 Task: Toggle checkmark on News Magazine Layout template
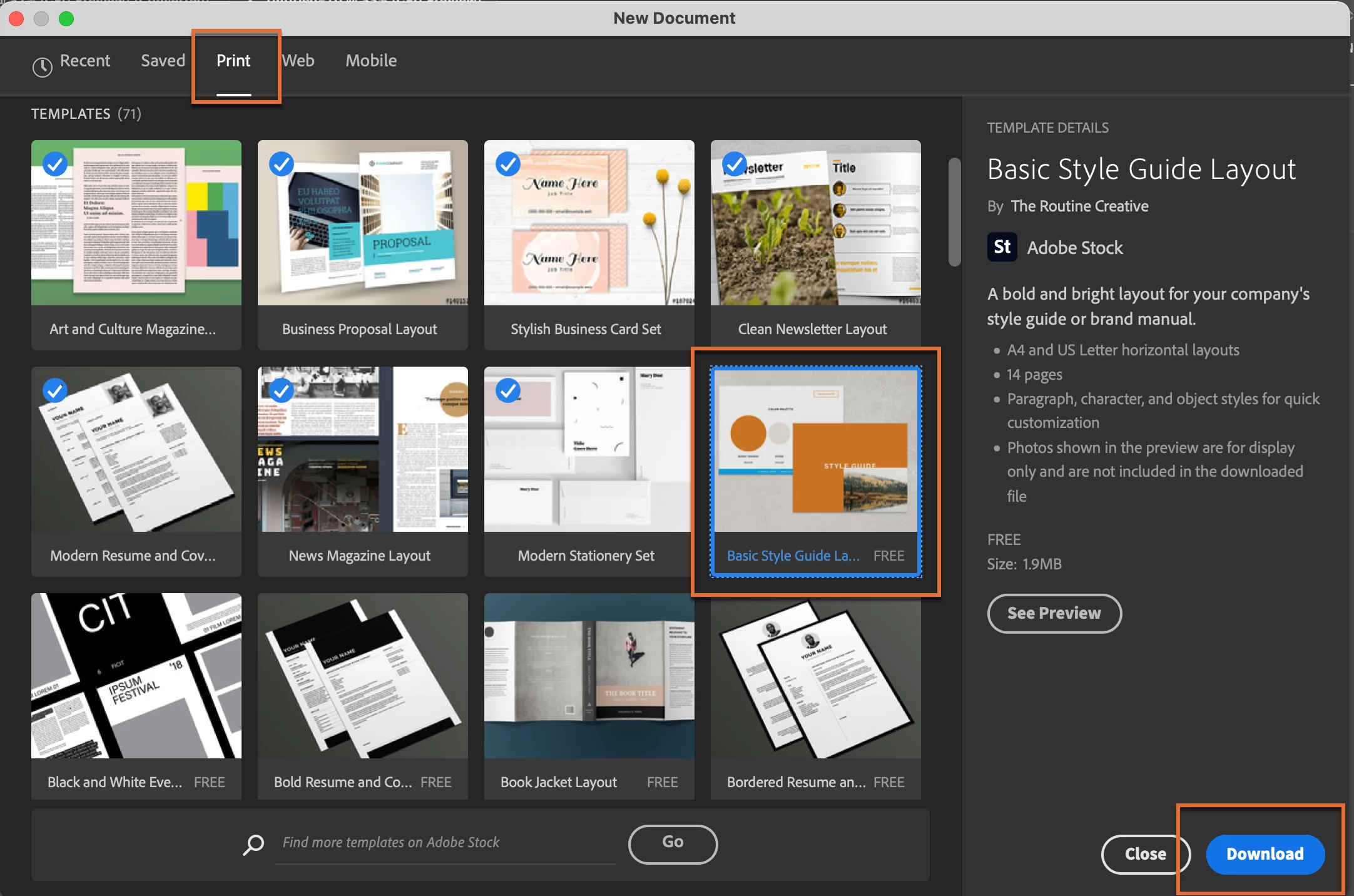coord(282,391)
